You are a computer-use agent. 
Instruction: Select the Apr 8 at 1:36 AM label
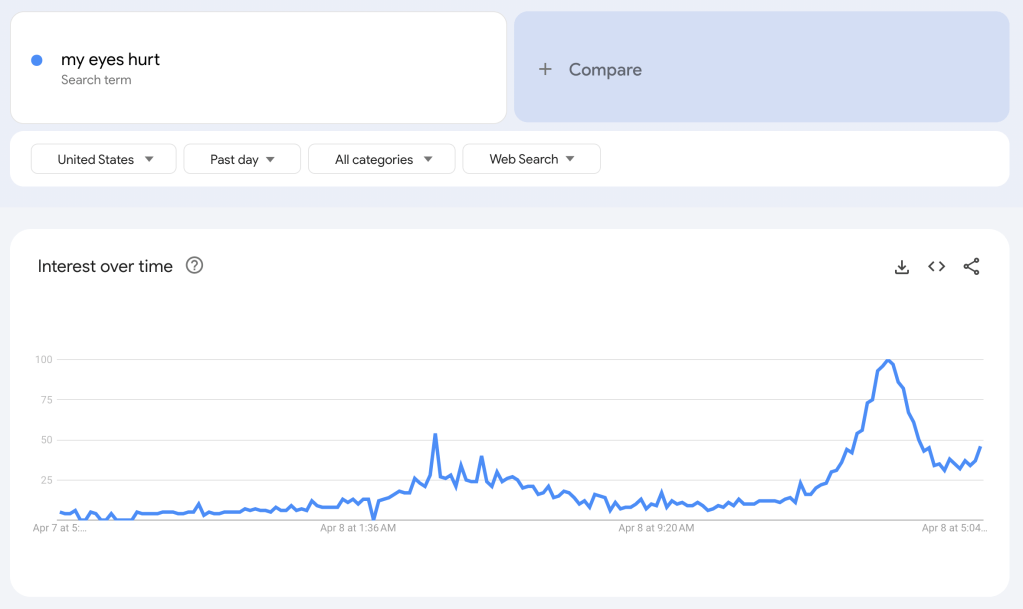[x=358, y=527]
